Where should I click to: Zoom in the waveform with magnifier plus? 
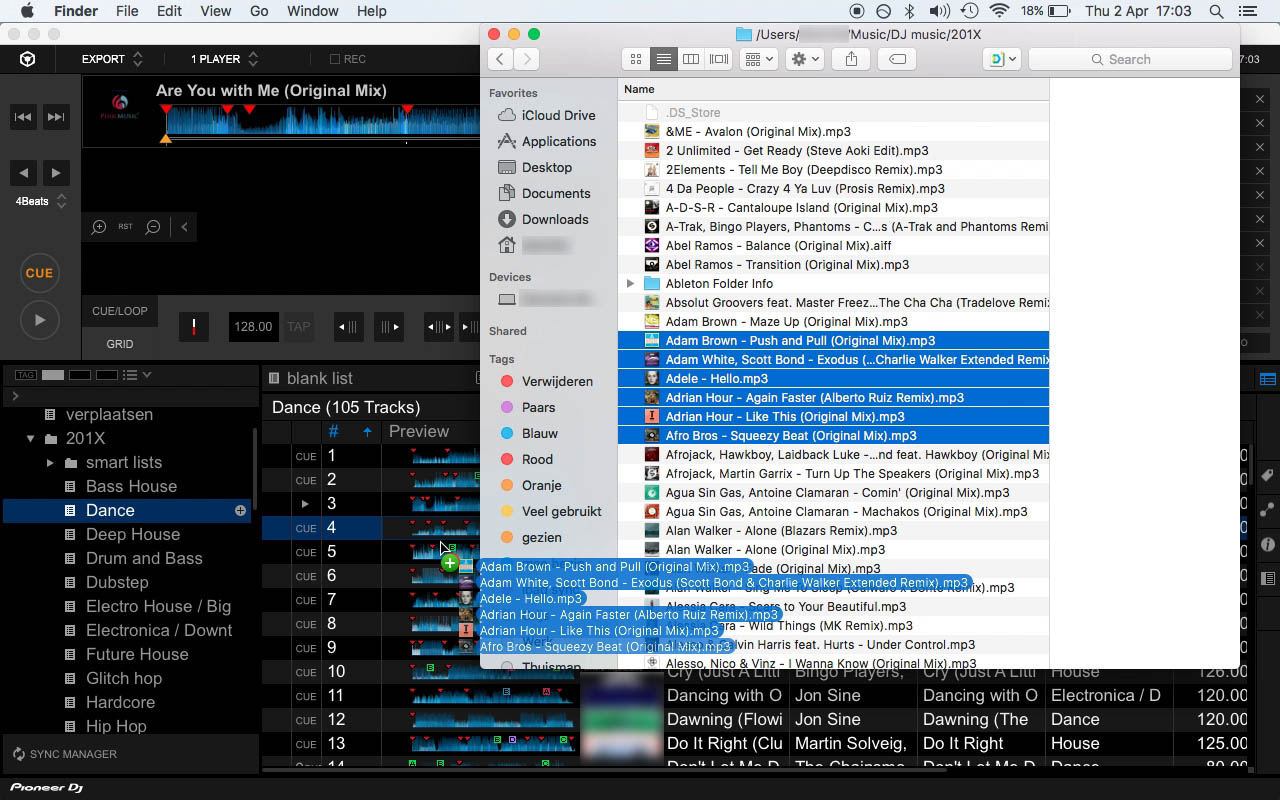(x=99, y=227)
